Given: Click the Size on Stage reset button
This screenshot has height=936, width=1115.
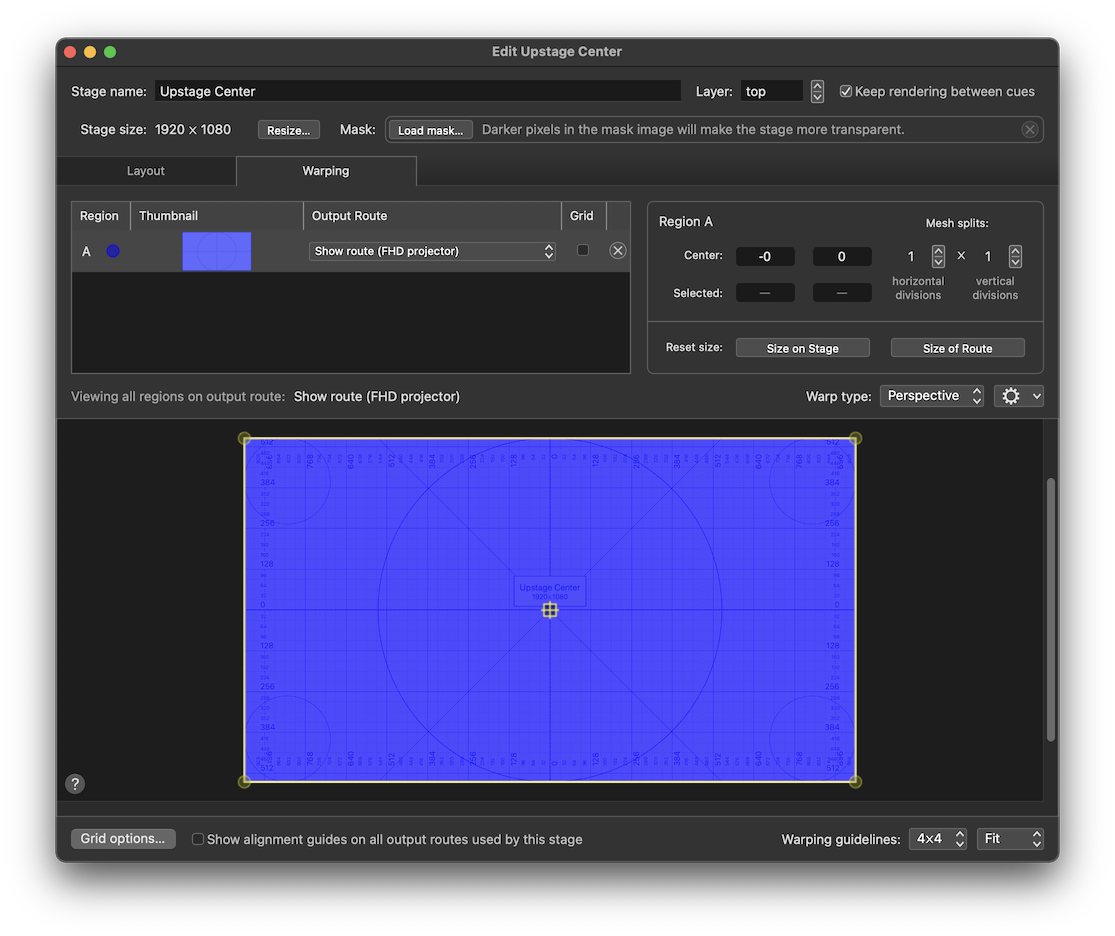Looking at the screenshot, I should [802, 347].
